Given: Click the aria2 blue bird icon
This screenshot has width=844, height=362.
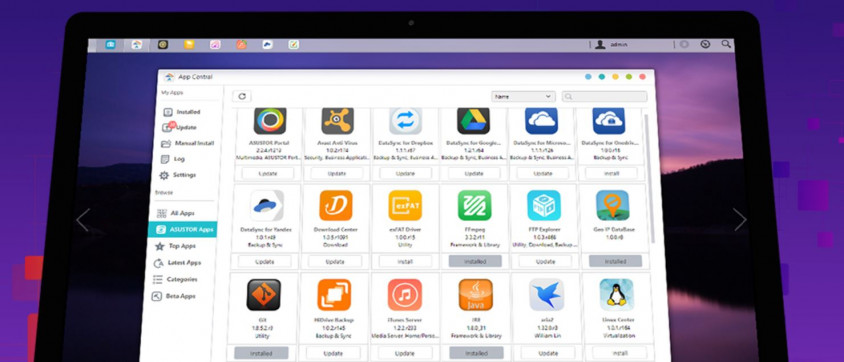Looking at the screenshot, I should (x=546, y=295).
